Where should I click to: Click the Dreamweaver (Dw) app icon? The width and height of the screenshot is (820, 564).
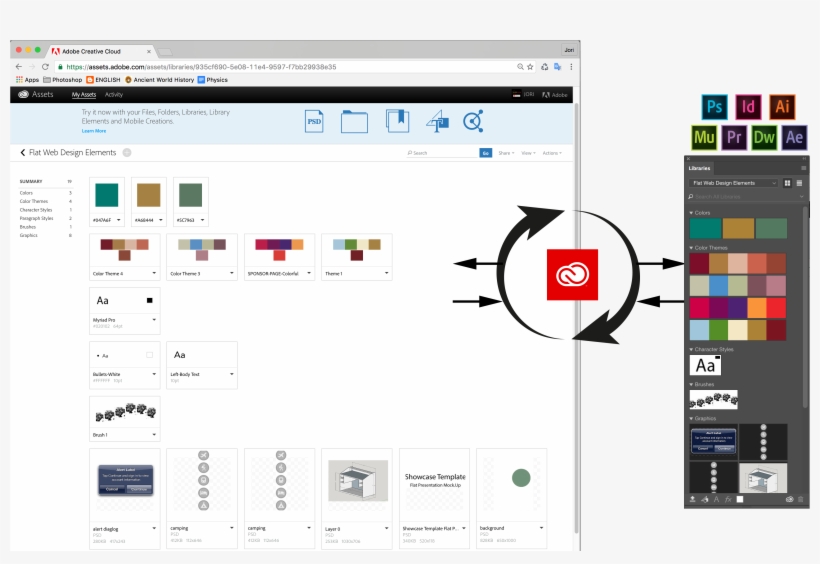tap(765, 137)
